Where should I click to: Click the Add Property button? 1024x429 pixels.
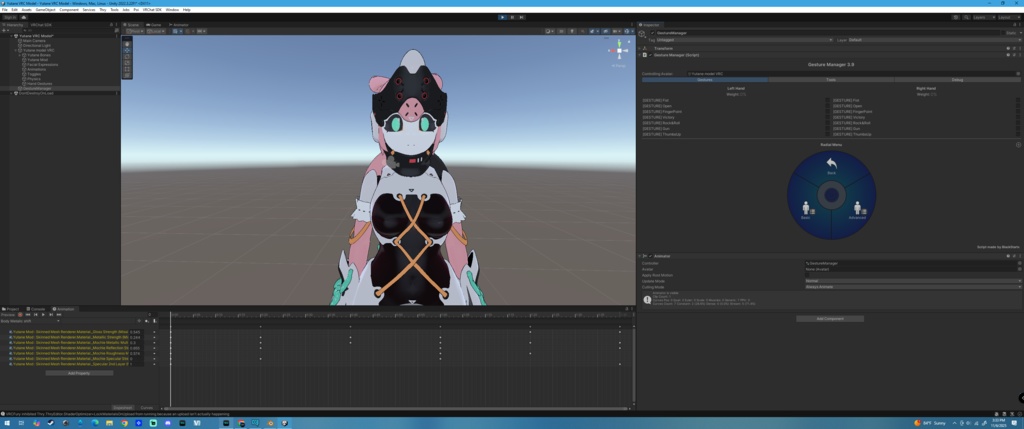coord(79,373)
